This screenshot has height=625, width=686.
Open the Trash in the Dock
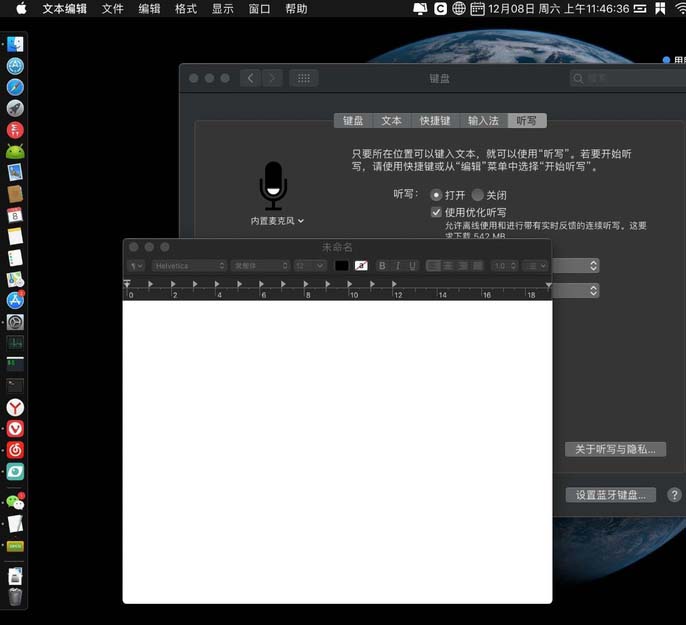[x=15, y=597]
